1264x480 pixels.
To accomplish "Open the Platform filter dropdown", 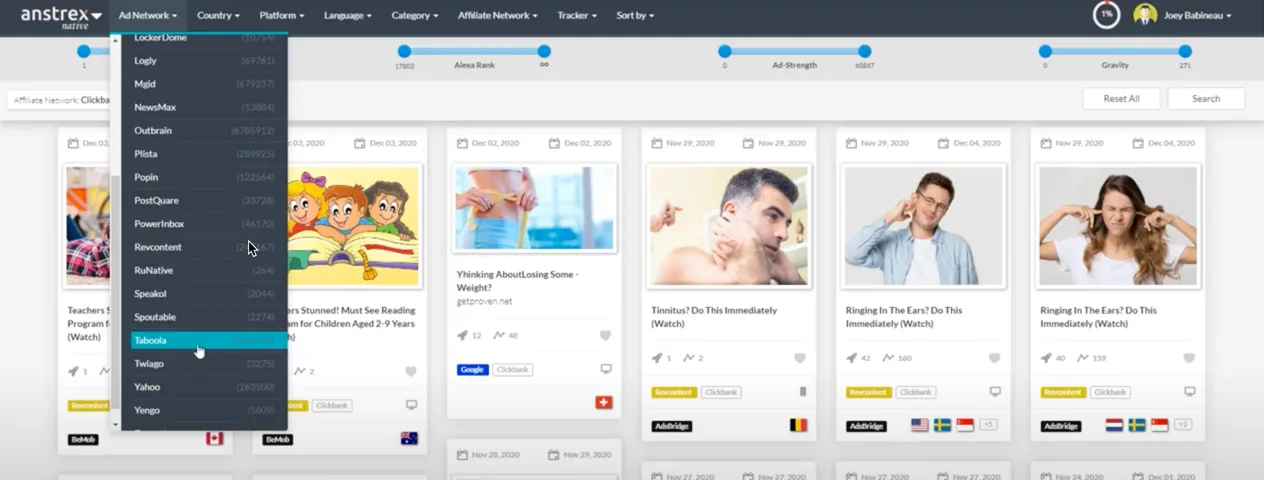I will click(x=282, y=16).
